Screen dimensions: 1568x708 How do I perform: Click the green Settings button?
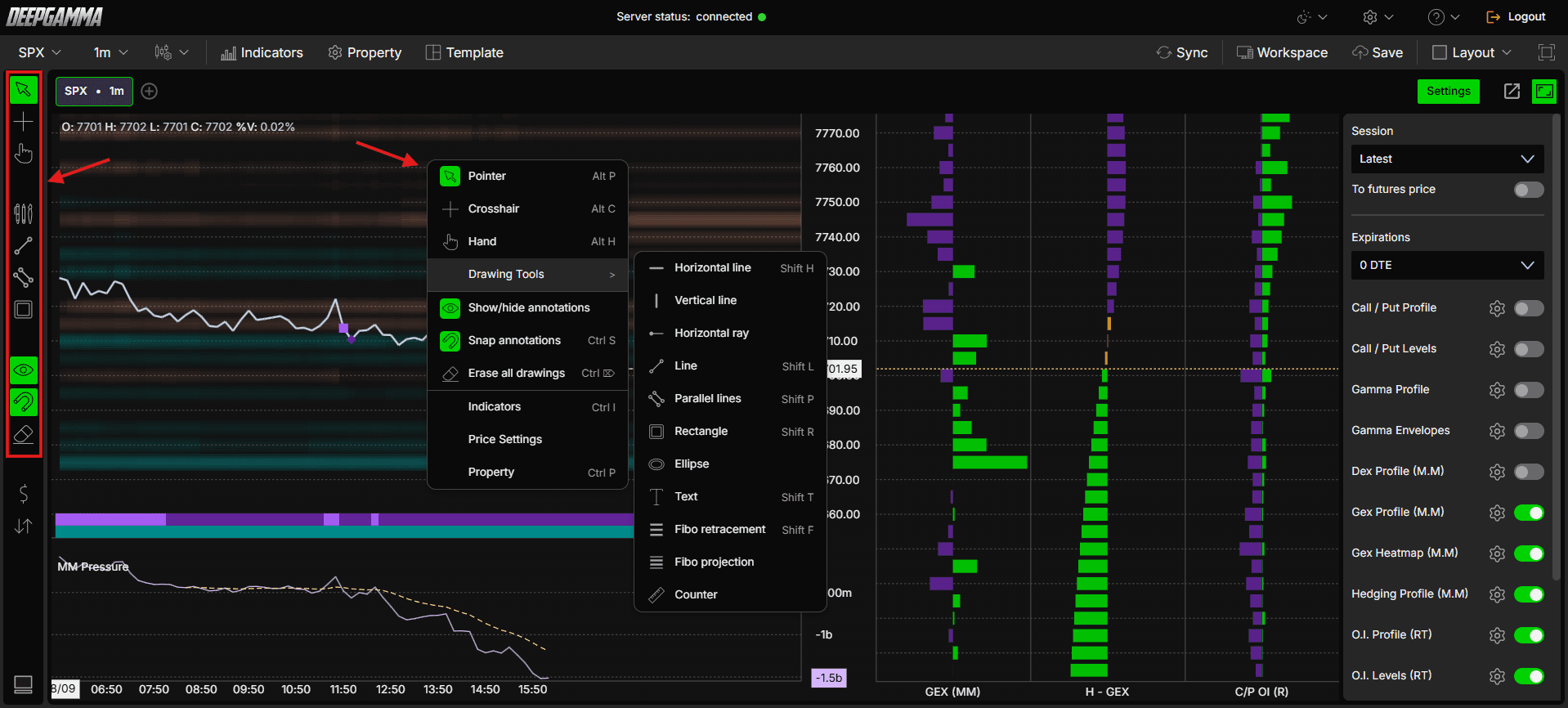click(1448, 92)
